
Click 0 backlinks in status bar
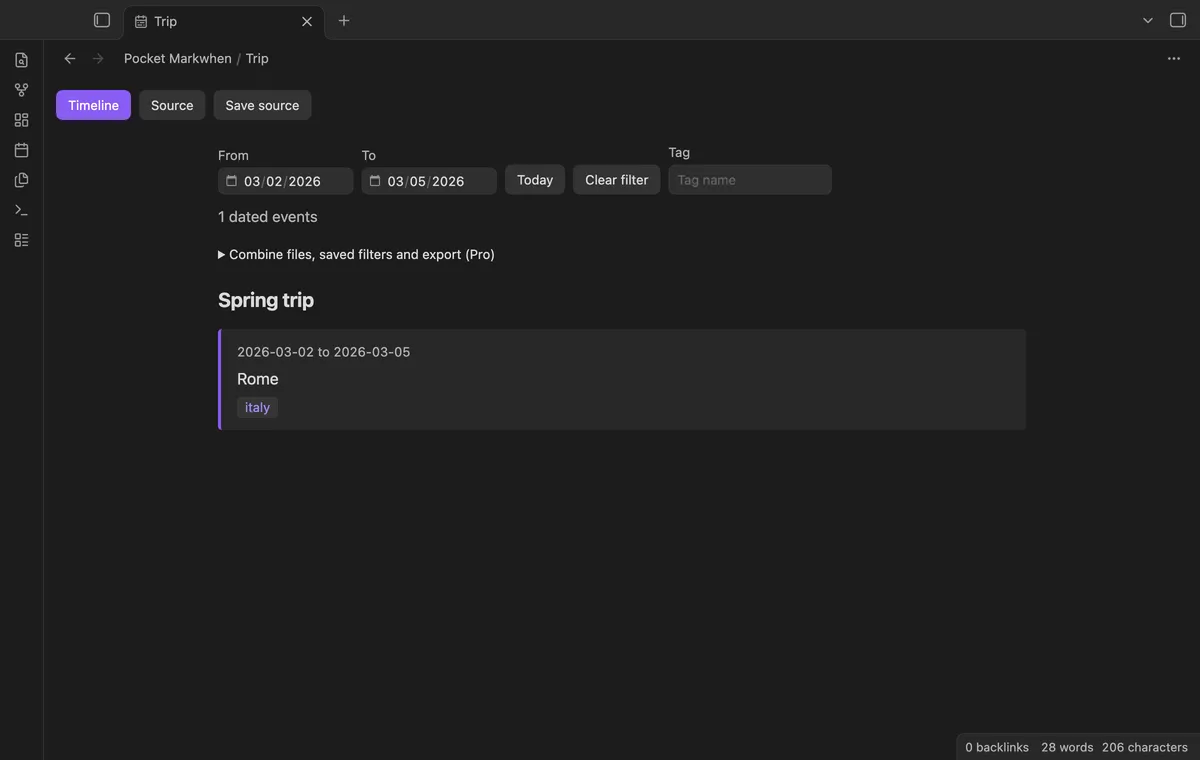(997, 747)
